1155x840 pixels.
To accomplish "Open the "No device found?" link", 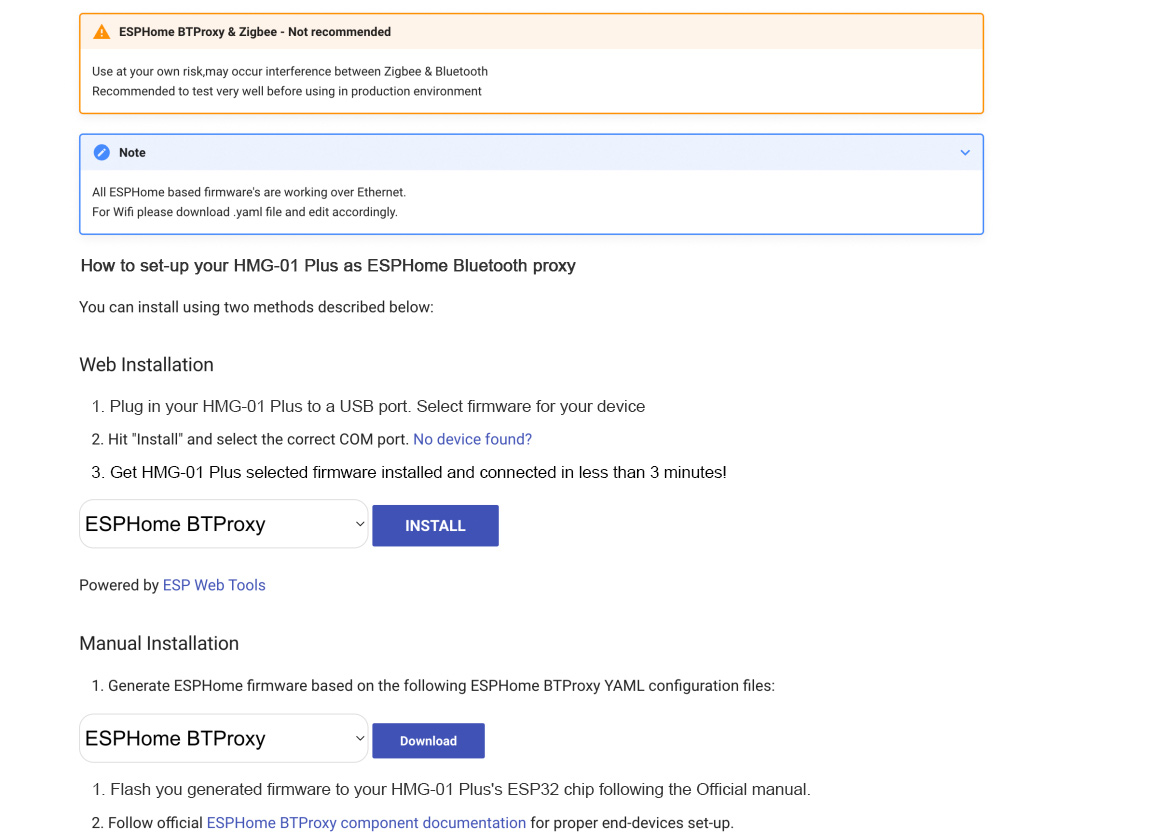I will tap(472, 439).
